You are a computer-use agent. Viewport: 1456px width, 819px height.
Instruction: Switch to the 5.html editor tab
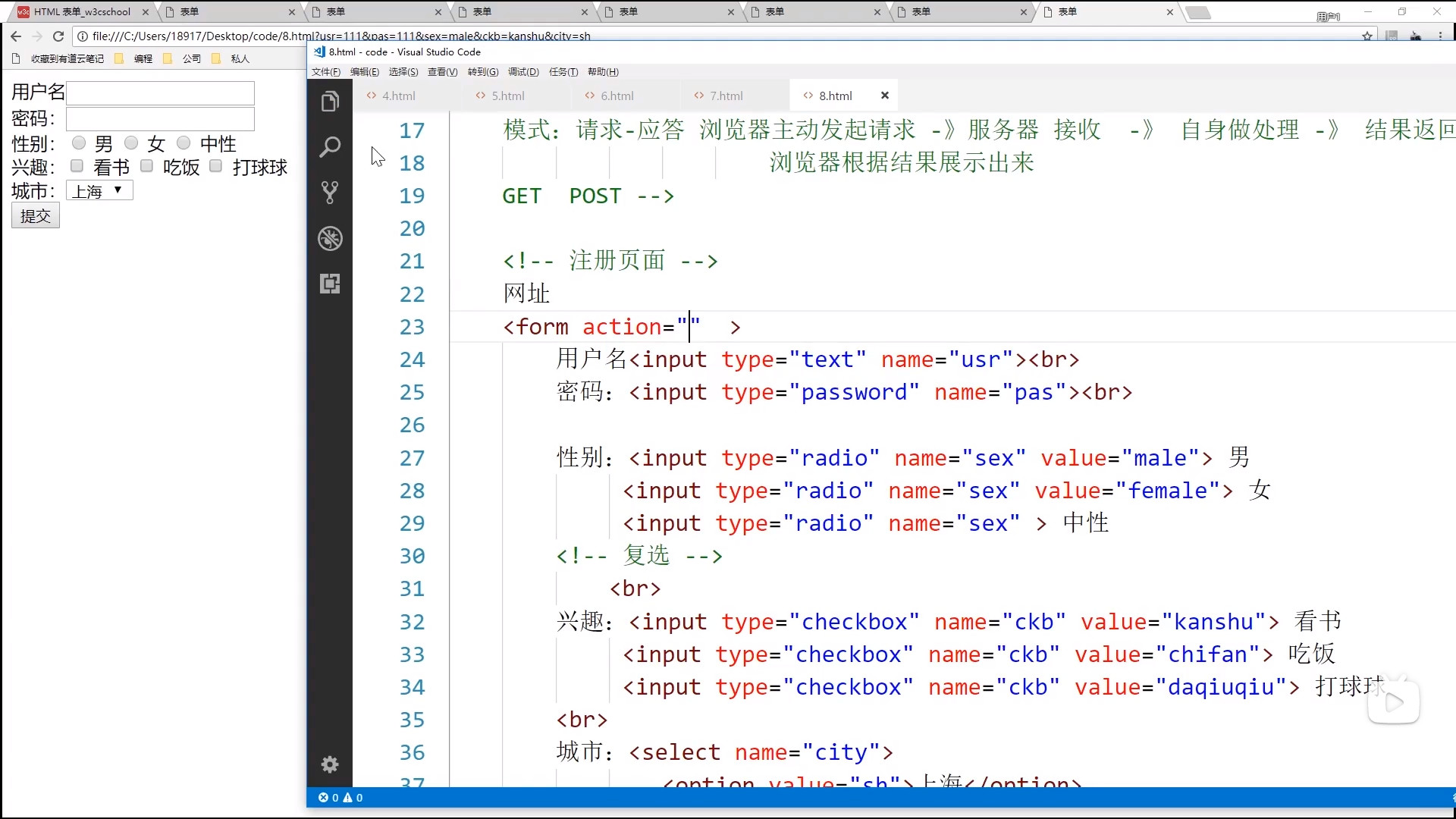pyautogui.click(x=507, y=96)
